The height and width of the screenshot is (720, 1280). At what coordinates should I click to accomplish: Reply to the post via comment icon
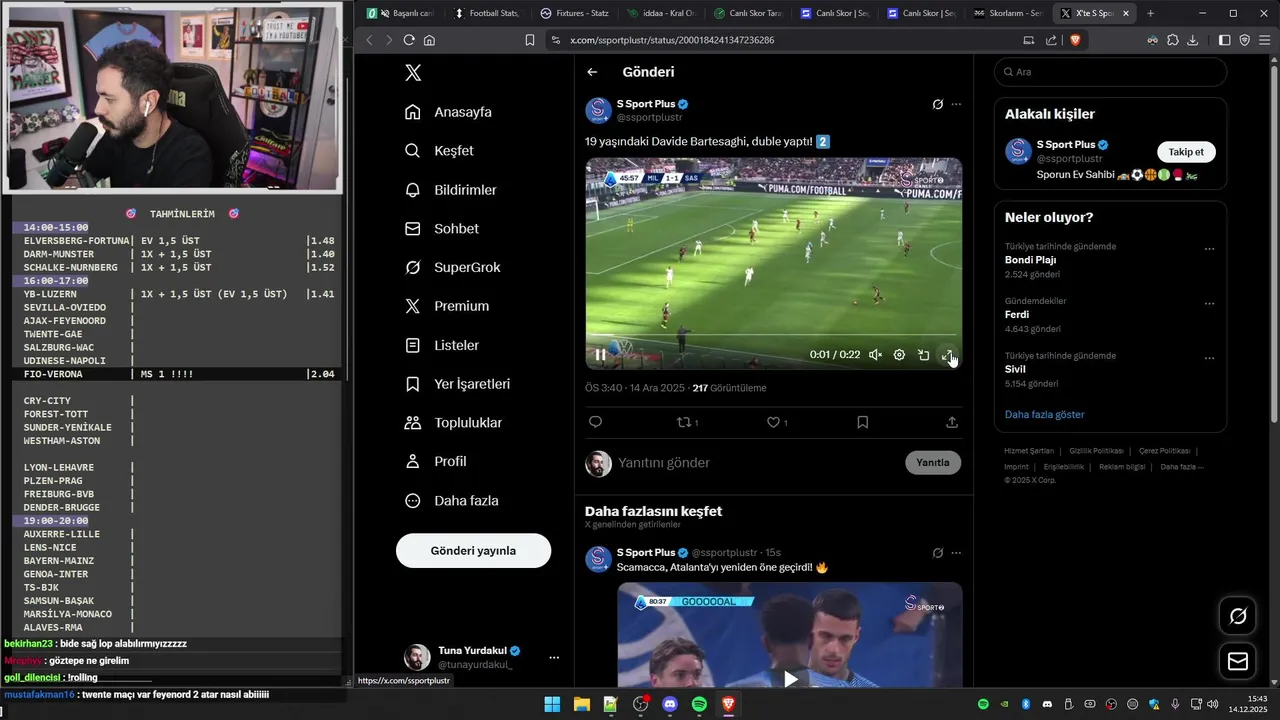point(595,422)
